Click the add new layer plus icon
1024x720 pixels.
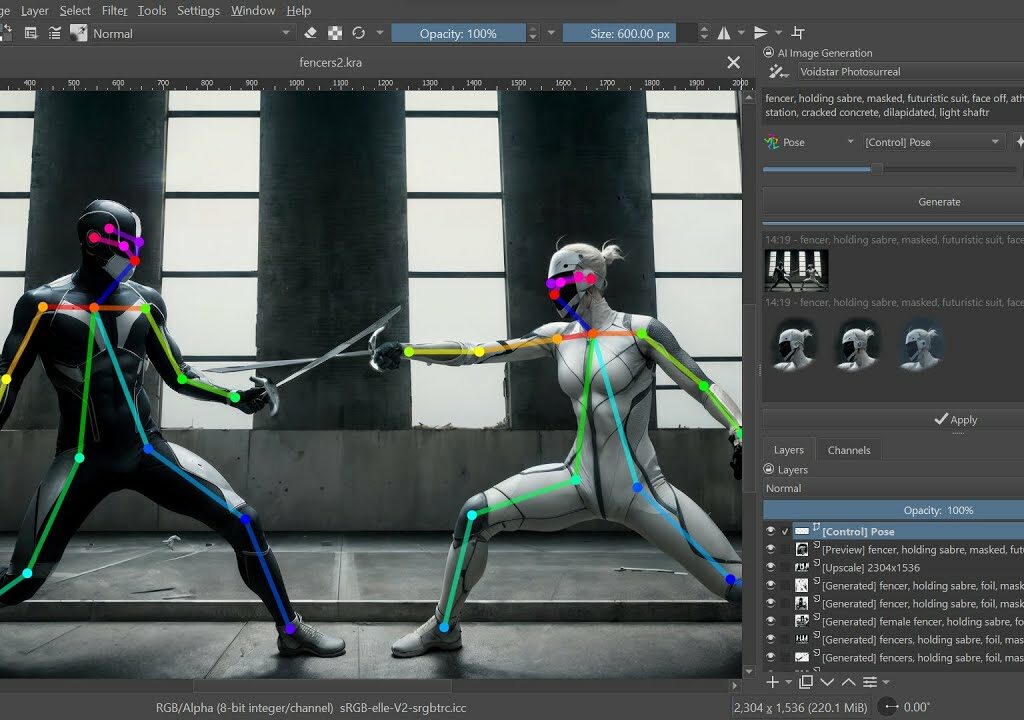(x=772, y=682)
